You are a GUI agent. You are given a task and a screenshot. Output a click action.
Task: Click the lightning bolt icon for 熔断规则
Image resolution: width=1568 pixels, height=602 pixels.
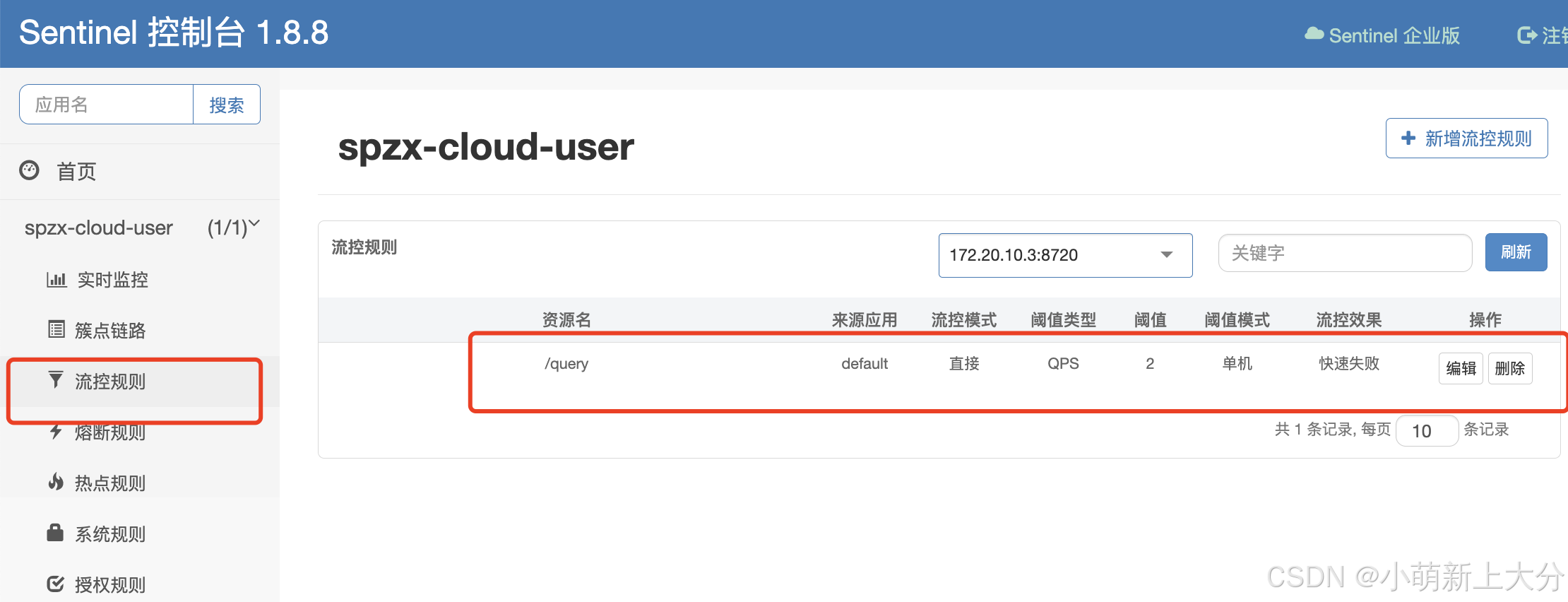coord(56,431)
